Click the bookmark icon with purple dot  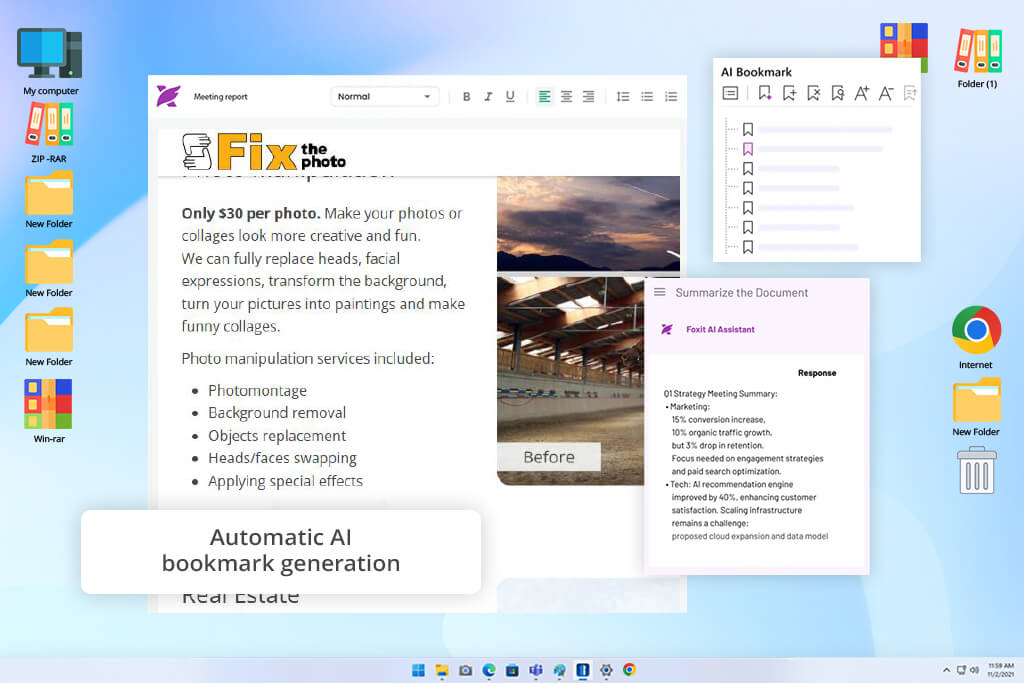click(x=764, y=93)
